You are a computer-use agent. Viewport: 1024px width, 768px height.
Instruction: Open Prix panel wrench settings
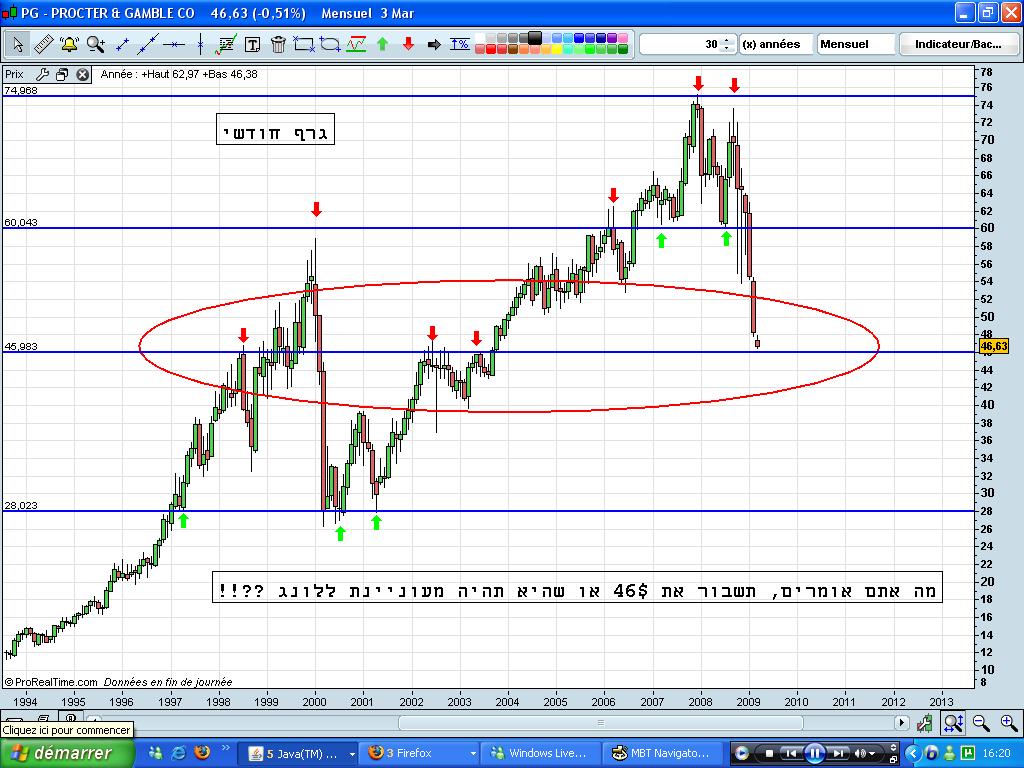coord(42,74)
